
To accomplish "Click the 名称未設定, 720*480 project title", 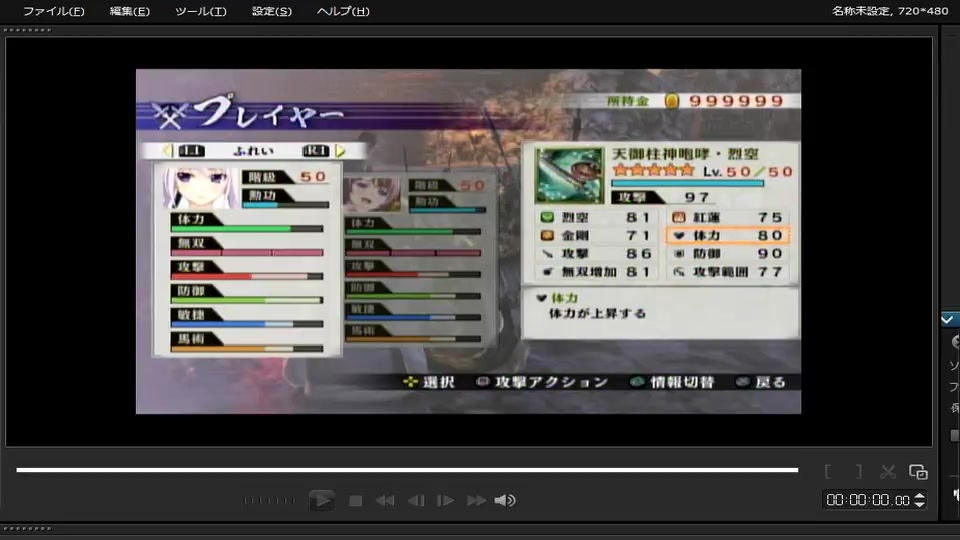I will (890, 10).
